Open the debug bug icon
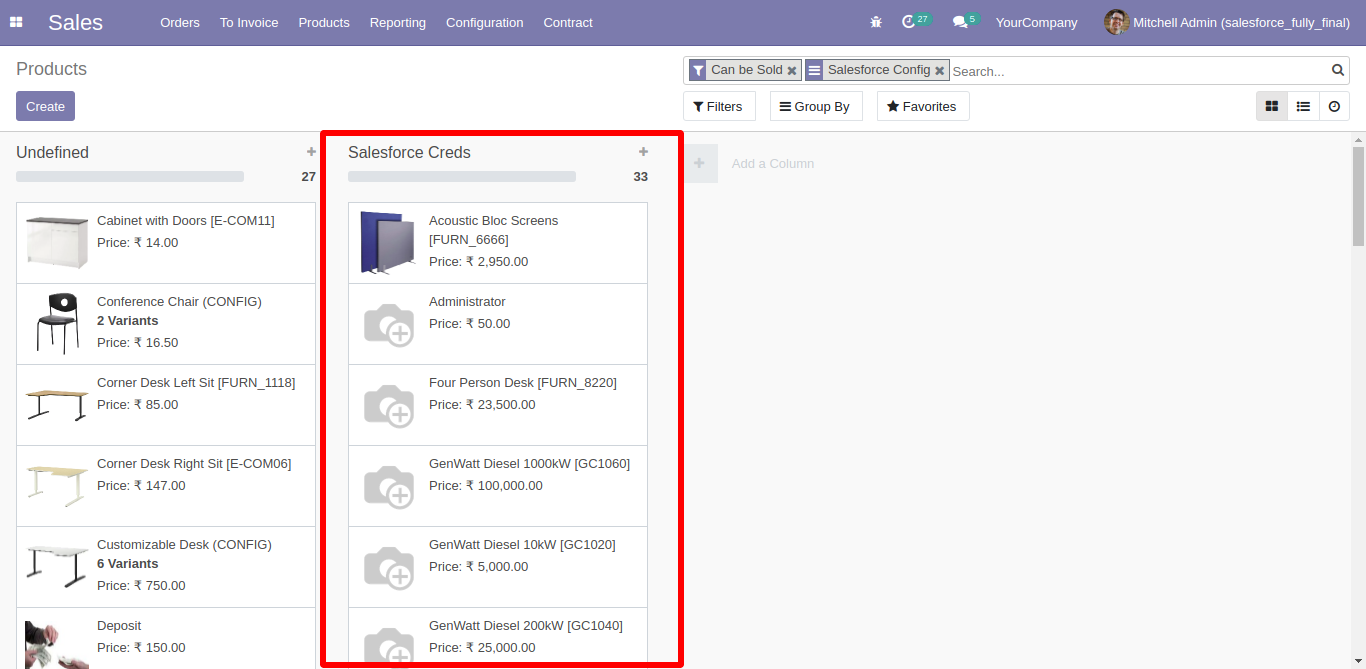 tap(876, 22)
